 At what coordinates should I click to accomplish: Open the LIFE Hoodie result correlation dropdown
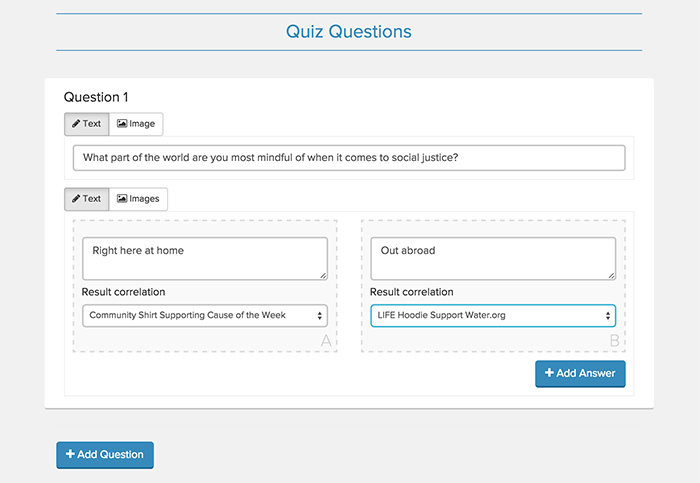pyautogui.click(x=493, y=316)
